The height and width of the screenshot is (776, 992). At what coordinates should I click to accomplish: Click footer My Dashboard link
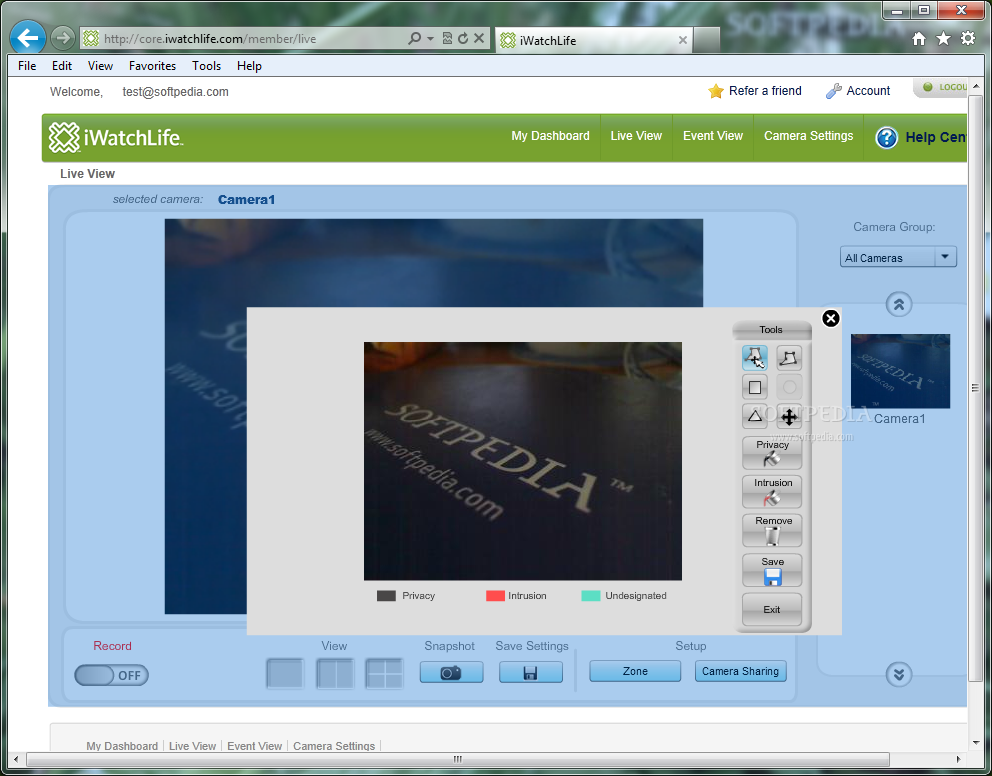(122, 746)
